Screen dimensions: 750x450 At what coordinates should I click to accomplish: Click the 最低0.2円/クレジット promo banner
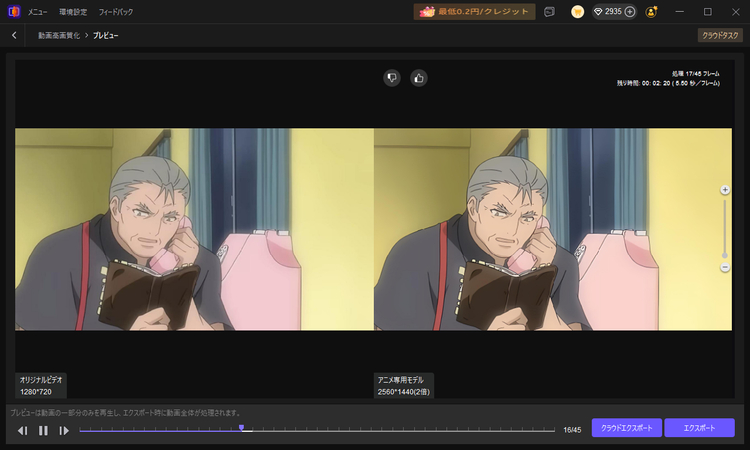[474, 11]
